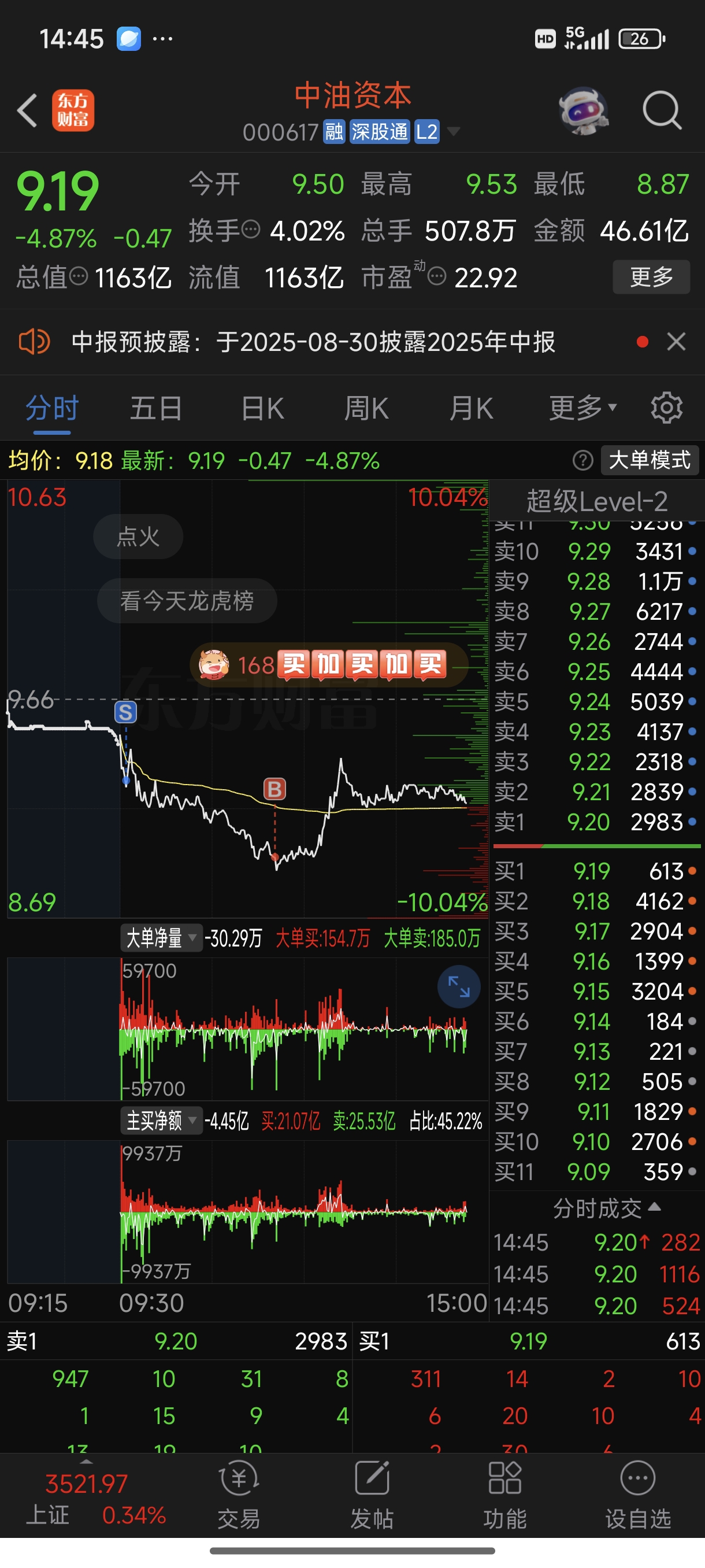Tap 看今天龙虎榜 button

coord(187,600)
